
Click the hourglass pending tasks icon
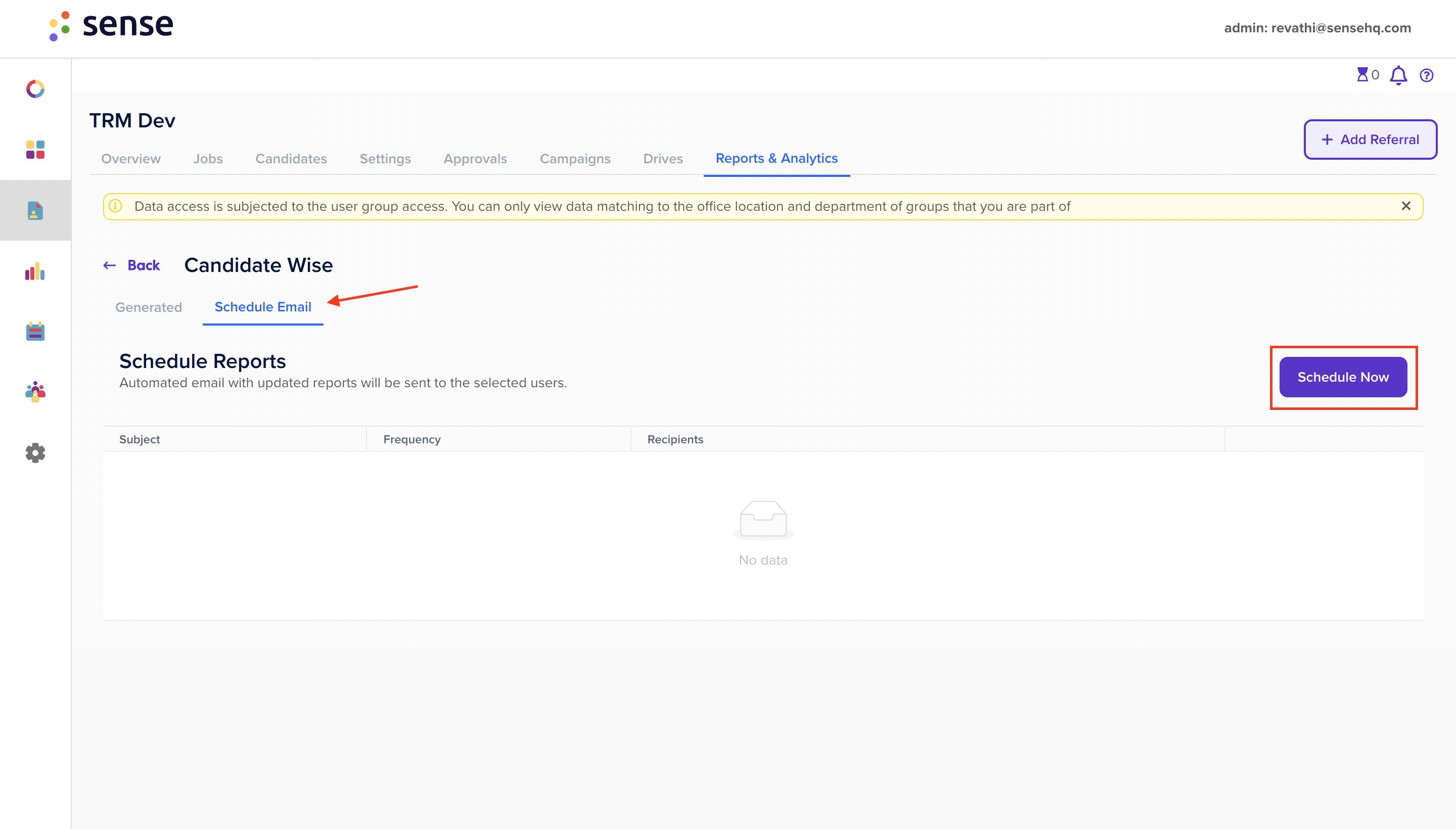click(x=1362, y=75)
